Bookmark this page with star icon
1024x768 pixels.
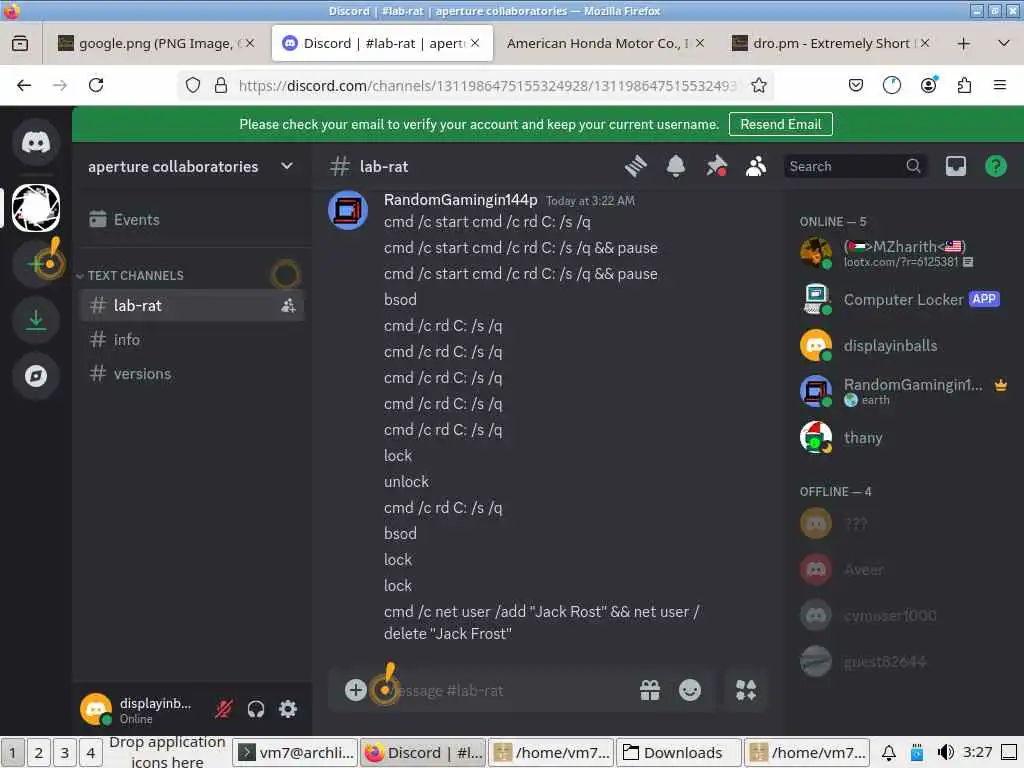758,85
